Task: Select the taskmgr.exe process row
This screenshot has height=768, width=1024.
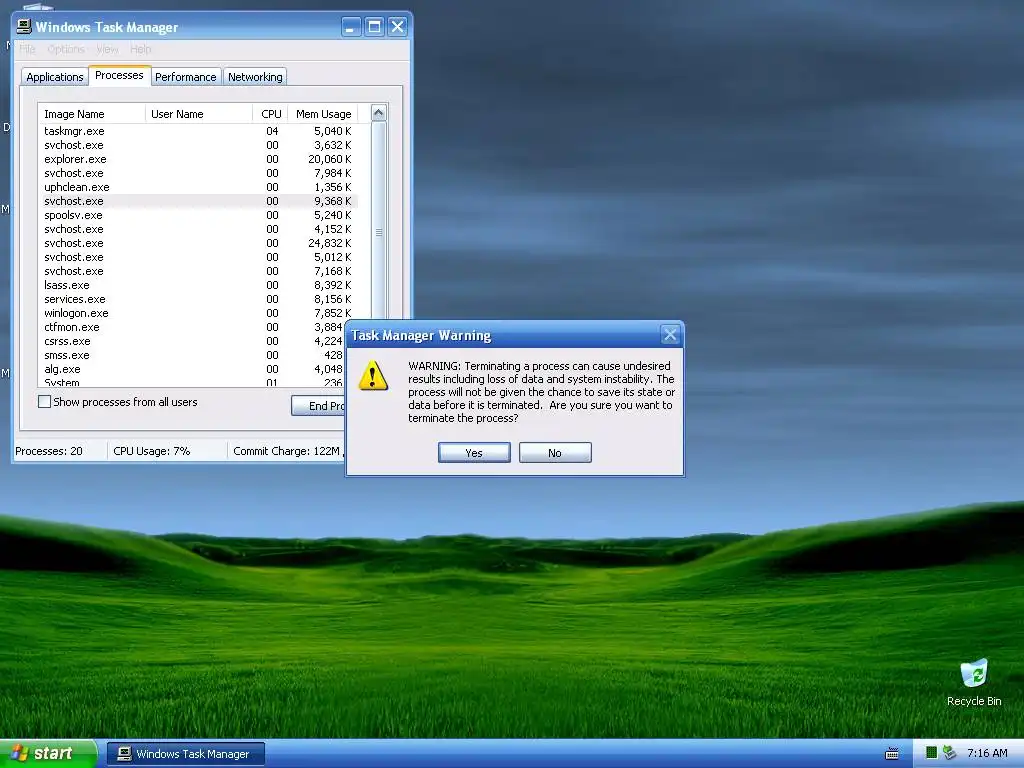Action: click(x=198, y=131)
